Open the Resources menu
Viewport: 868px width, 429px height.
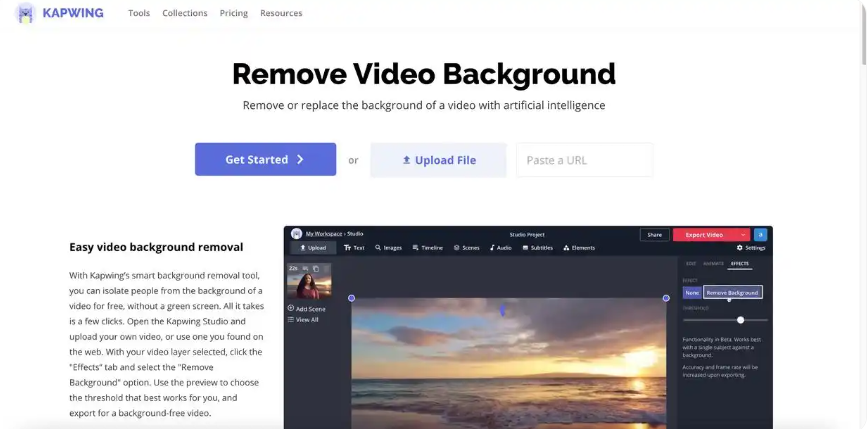[281, 13]
